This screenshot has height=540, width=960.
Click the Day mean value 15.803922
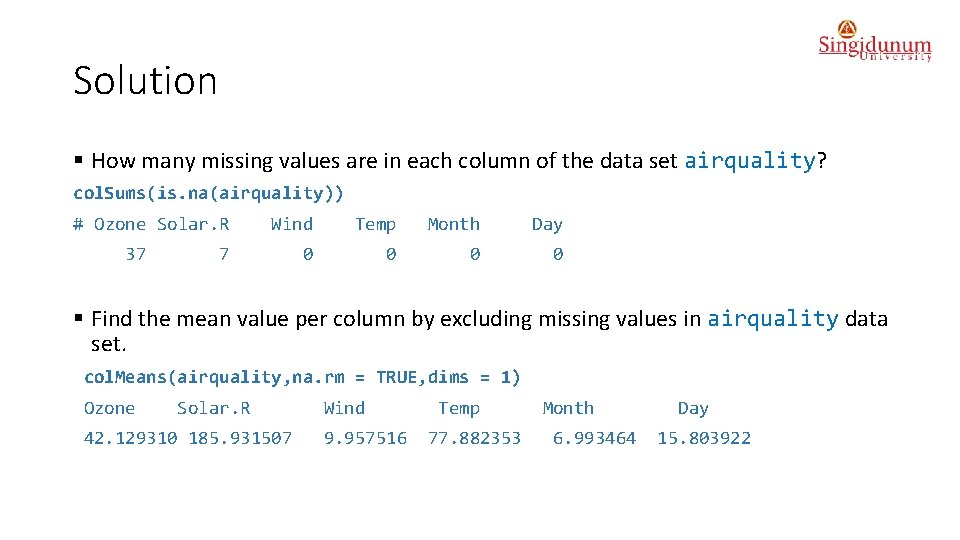coord(704,438)
